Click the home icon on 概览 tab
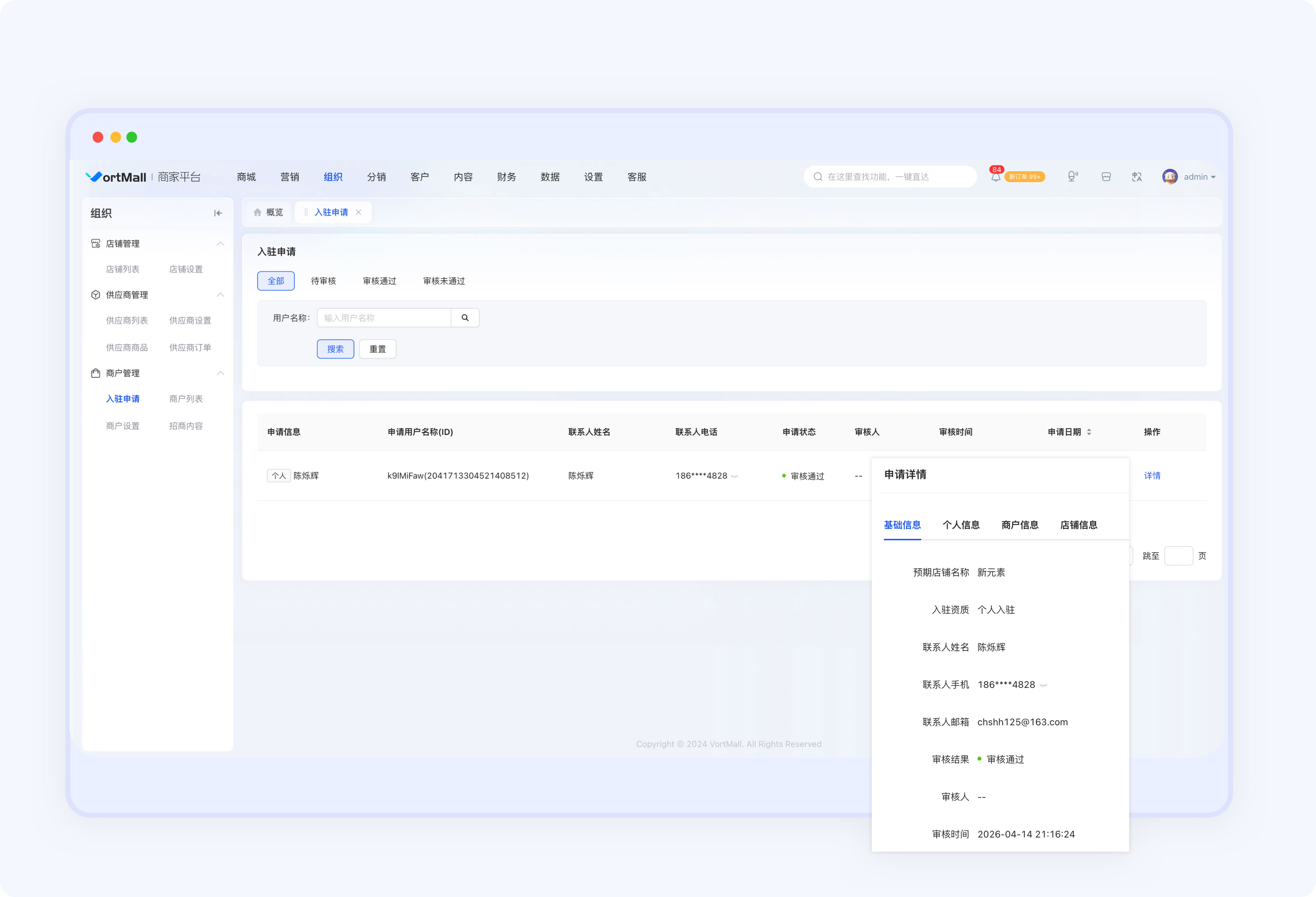Screen dimensions: 1316x897 tap(257, 212)
